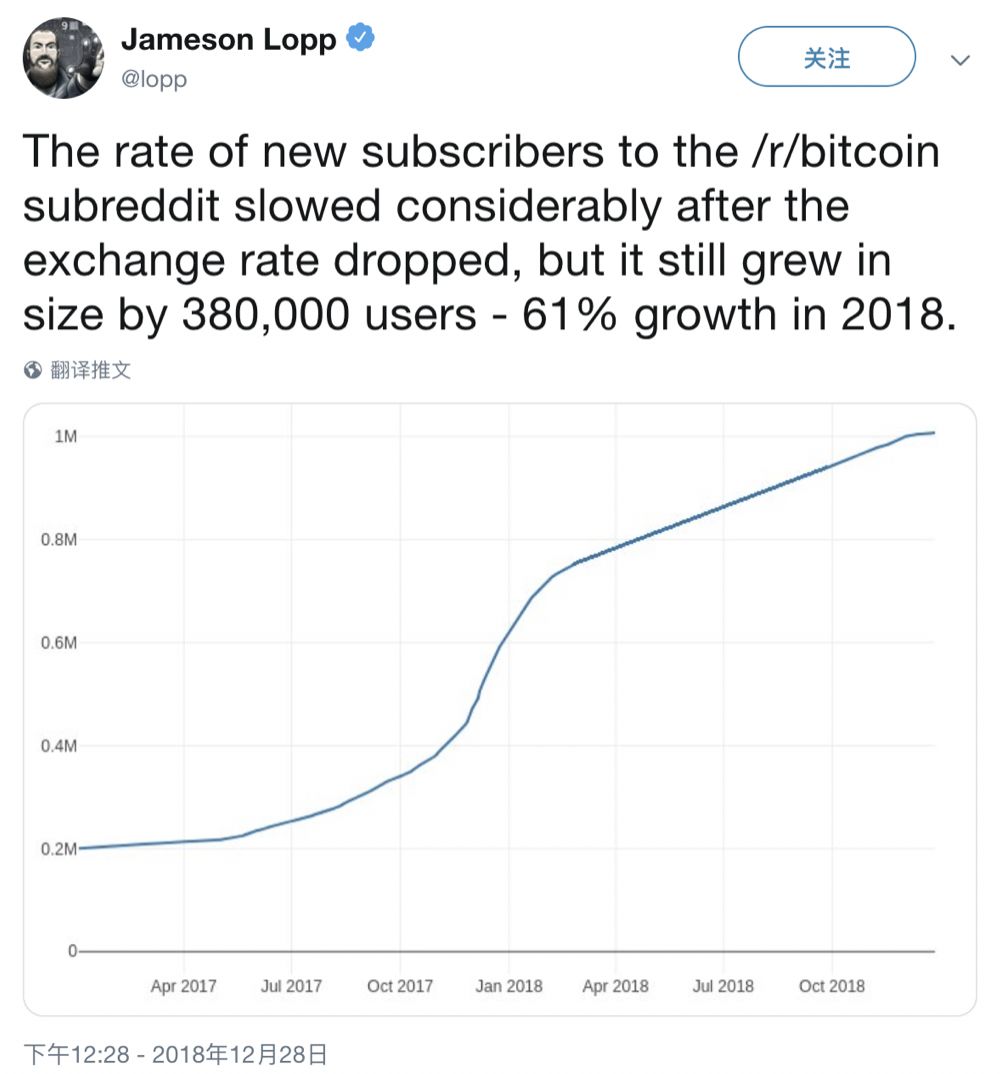The width and height of the screenshot is (1002, 1074).
Task: Click the tweet text about /r/bitcoin subscribers
Action: point(482,233)
